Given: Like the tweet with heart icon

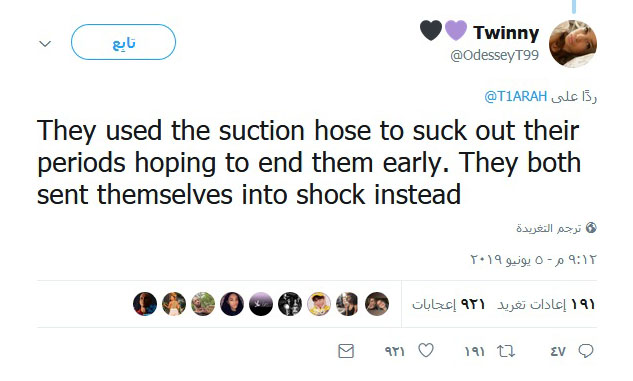Looking at the screenshot, I should point(426,350).
